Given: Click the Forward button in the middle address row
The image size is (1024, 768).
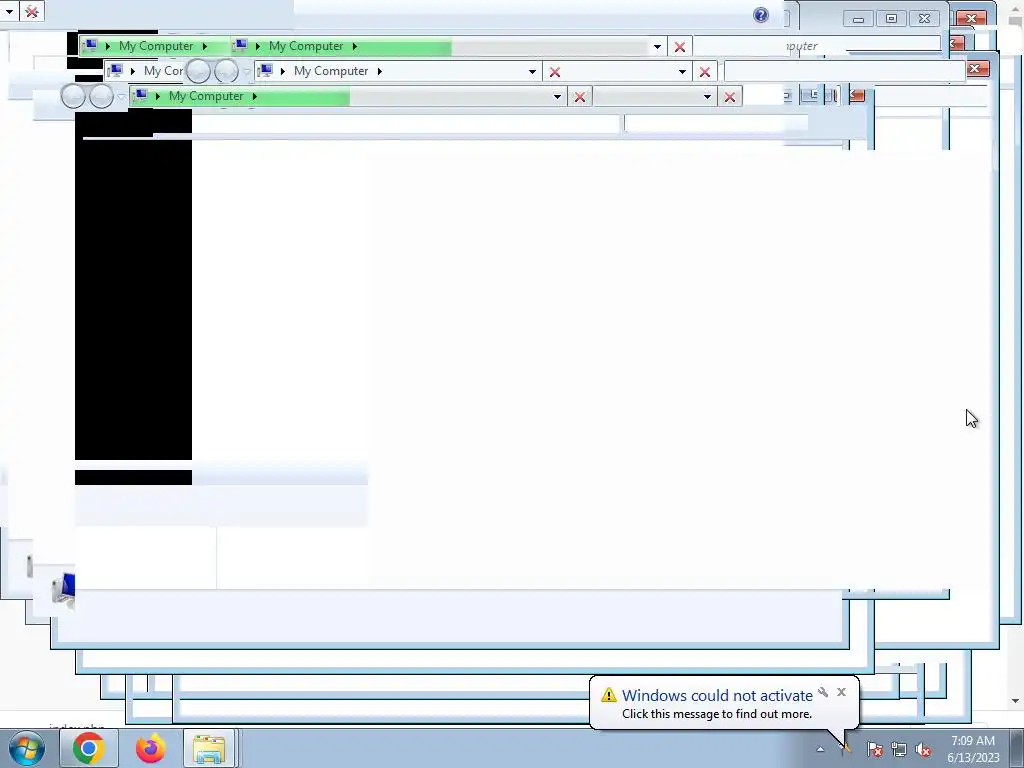Looking at the screenshot, I should tap(226, 71).
